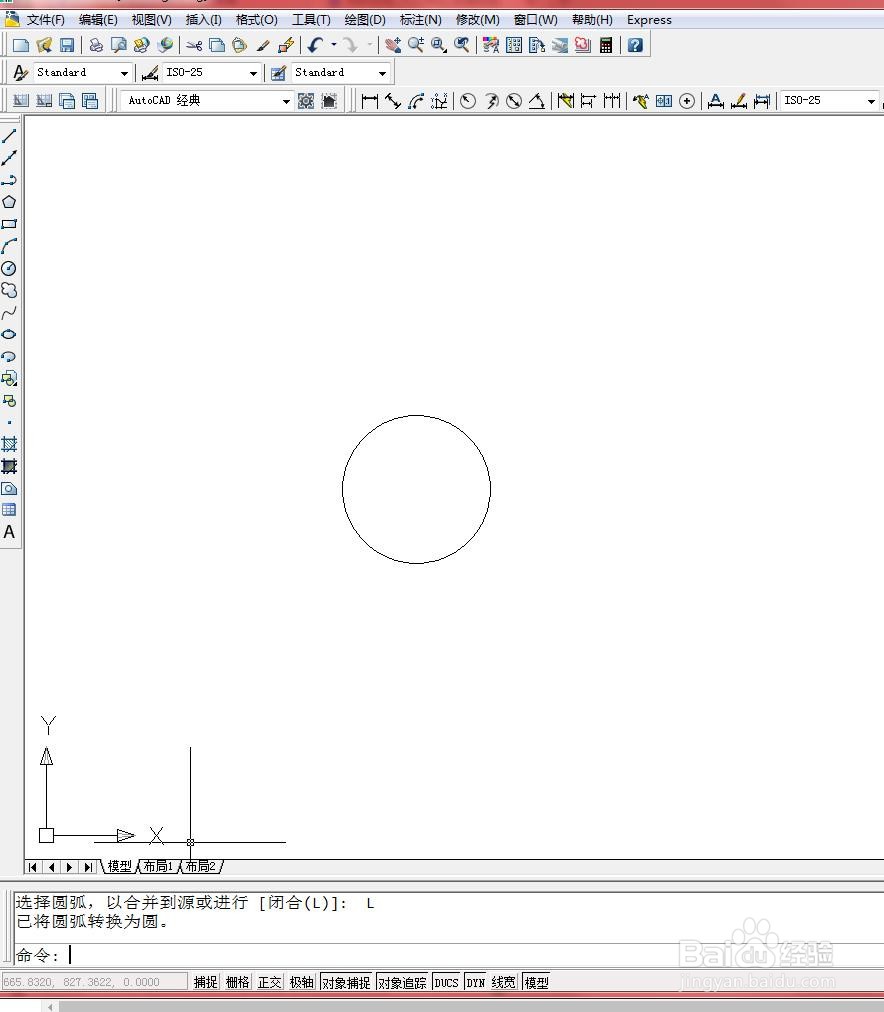
Task: Toggle 捕捉 snap mode
Action: (206, 982)
